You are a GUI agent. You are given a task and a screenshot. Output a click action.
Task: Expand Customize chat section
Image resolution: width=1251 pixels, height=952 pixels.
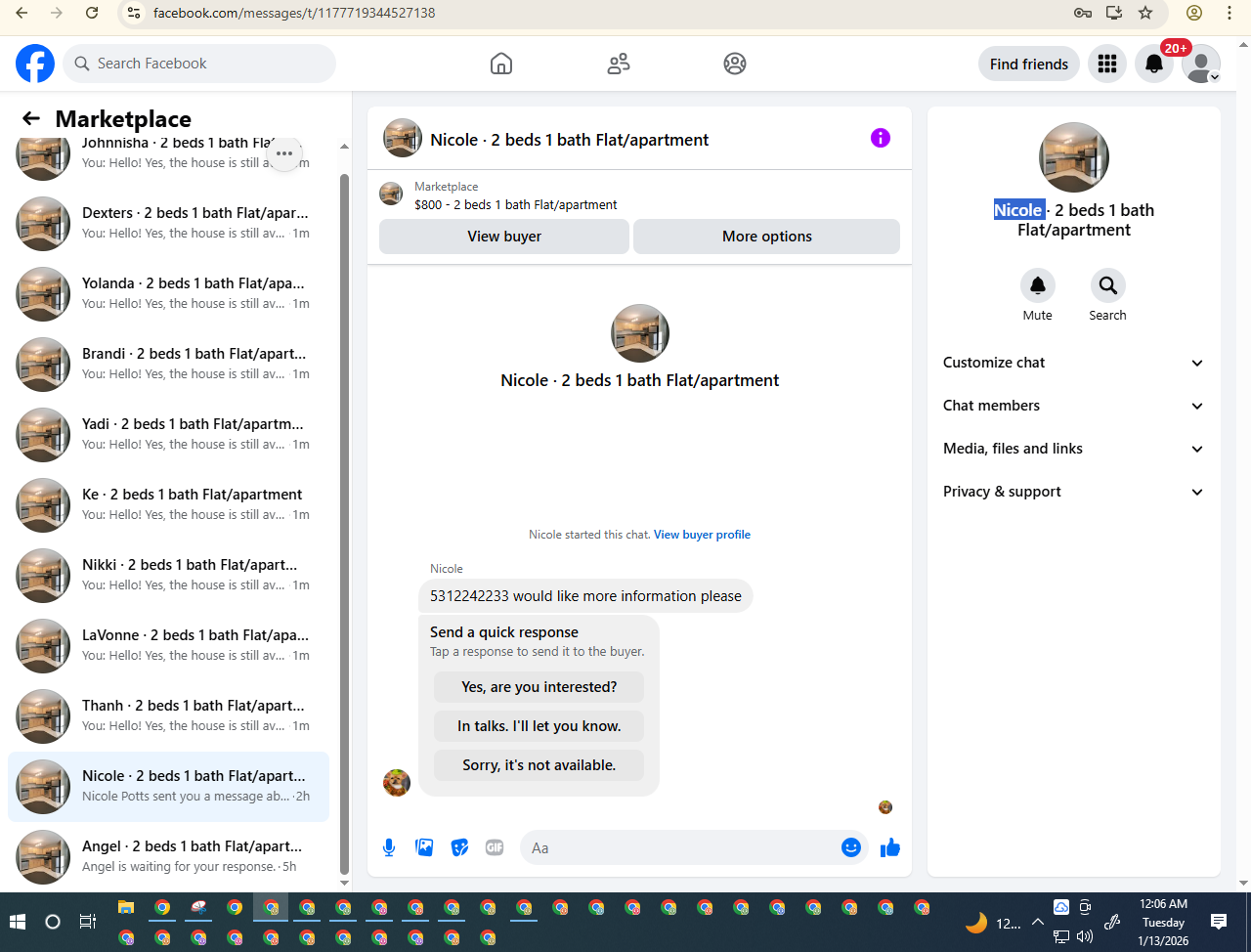pos(1074,363)
